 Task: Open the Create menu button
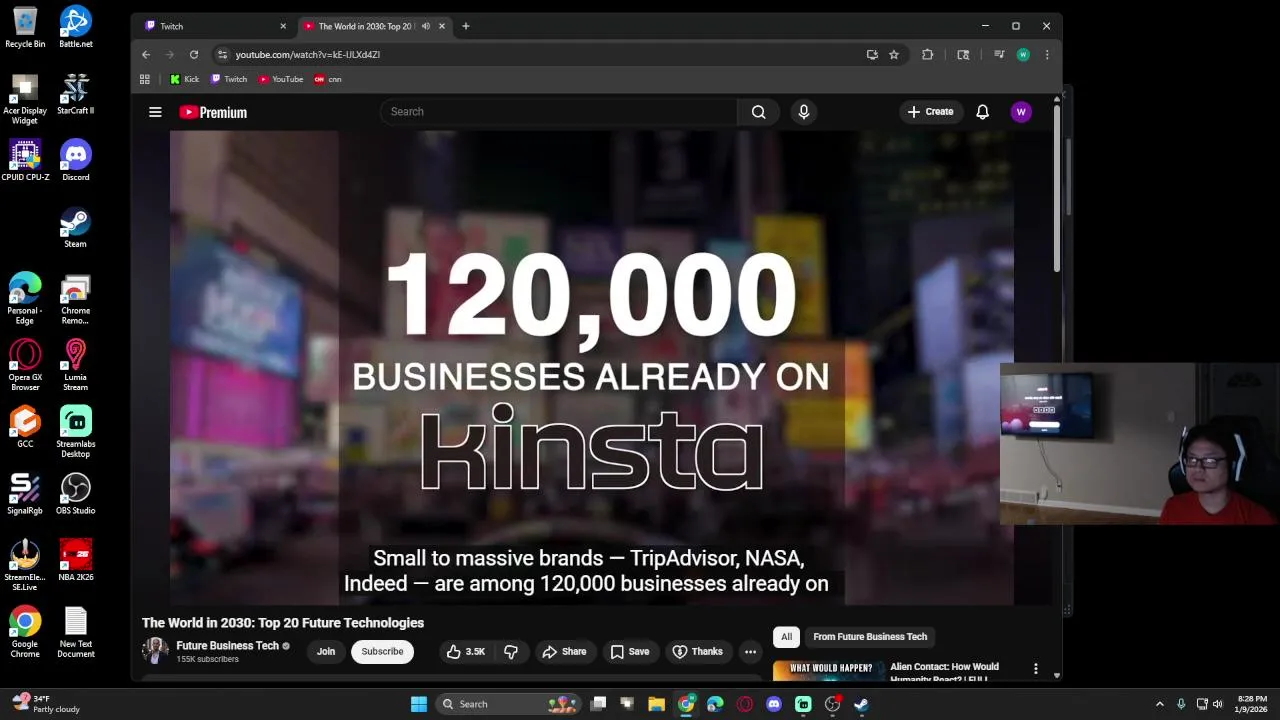coord(931,112)
